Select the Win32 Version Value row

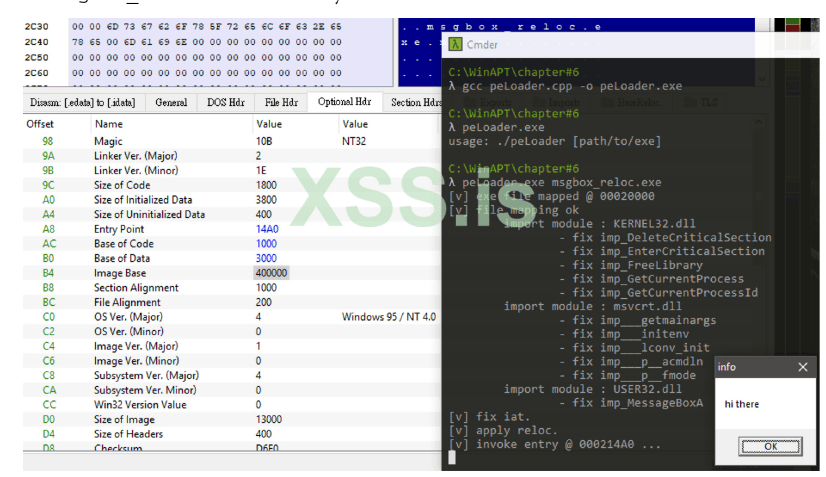point(230,405)
